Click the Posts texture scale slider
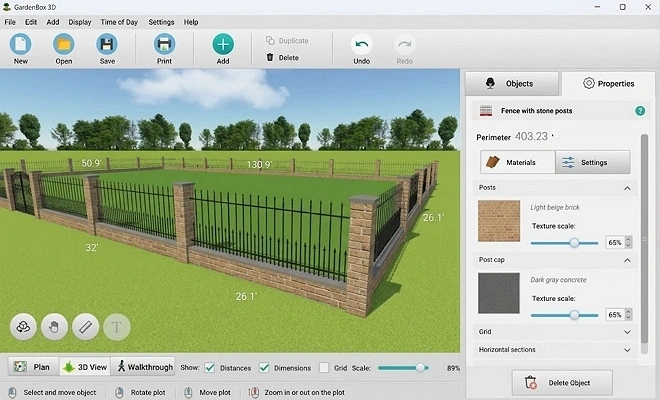The image size is (660, 400). tap(564, 243)
